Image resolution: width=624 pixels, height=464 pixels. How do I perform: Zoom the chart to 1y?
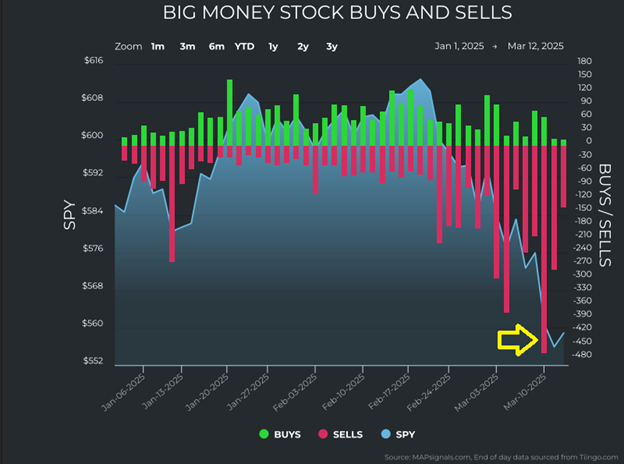(x=273, y=46)
